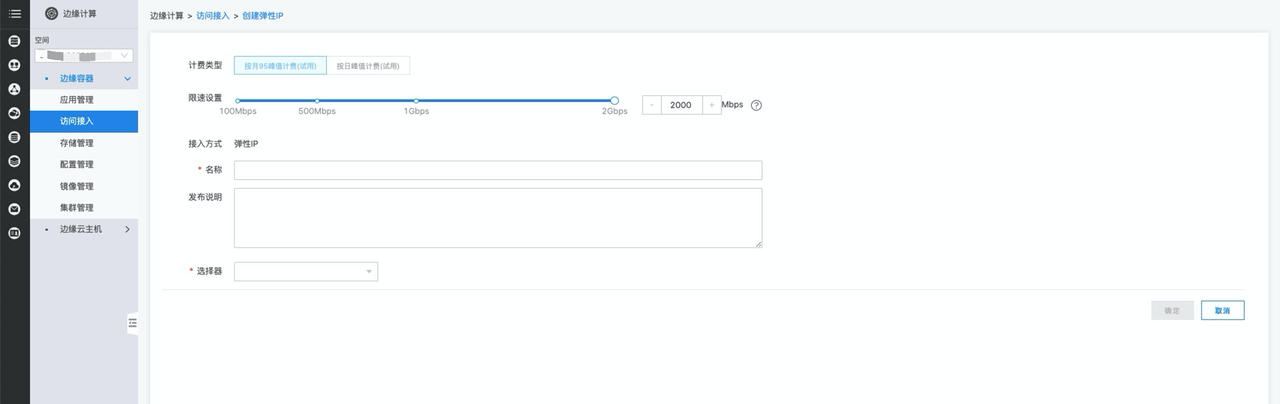Click the 取消 button

click(x=1222, y=311)
